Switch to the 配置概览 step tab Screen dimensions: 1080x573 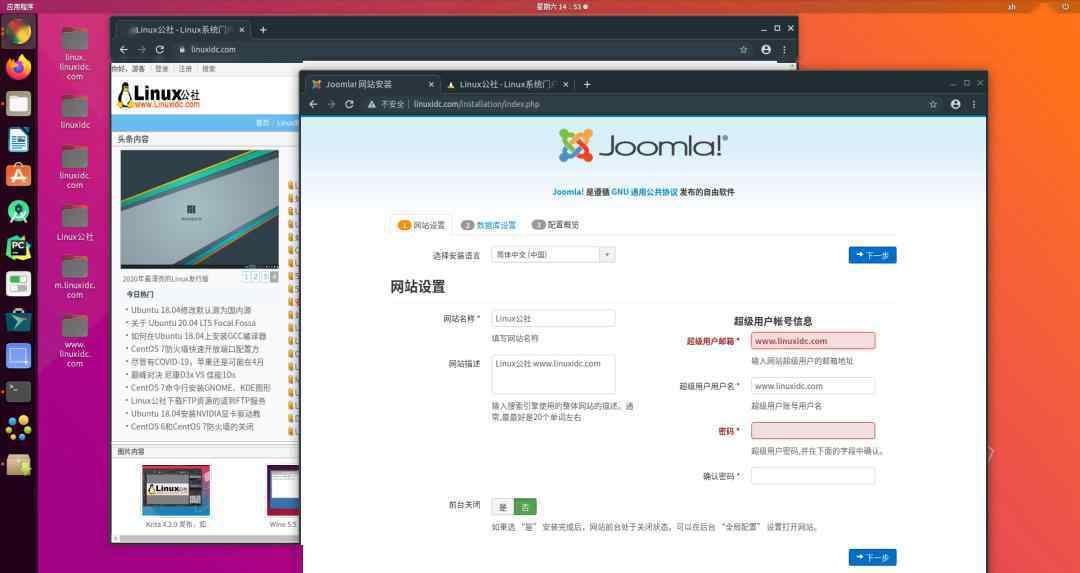(x=555, y=225)
